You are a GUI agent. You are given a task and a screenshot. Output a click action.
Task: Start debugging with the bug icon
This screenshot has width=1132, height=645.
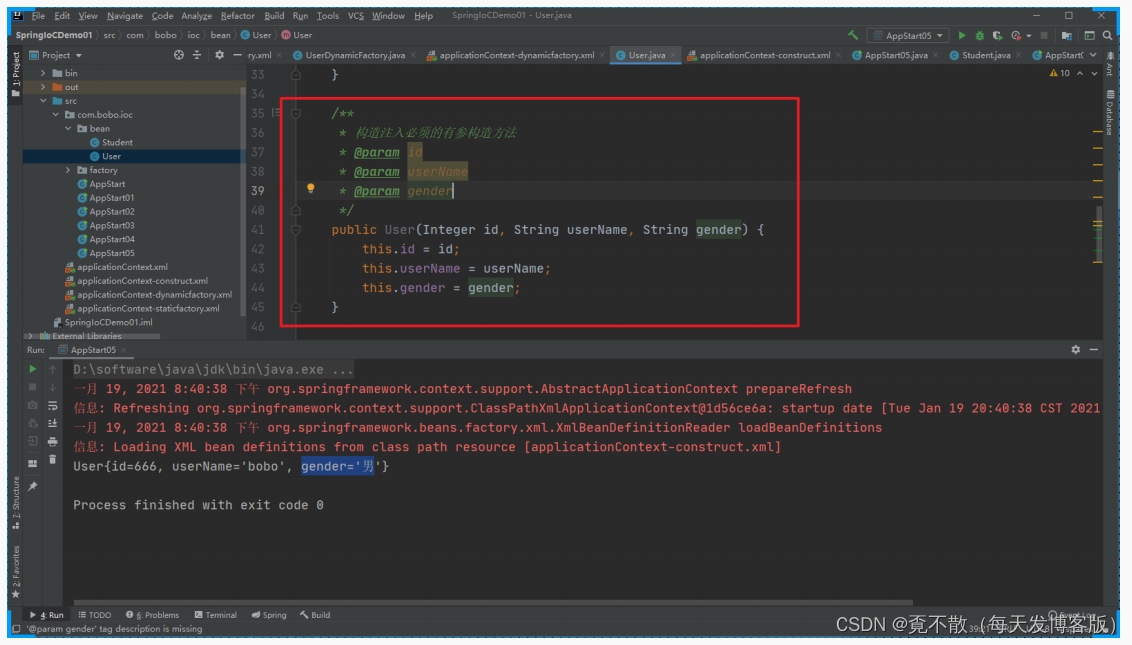(x=980, y=35)
